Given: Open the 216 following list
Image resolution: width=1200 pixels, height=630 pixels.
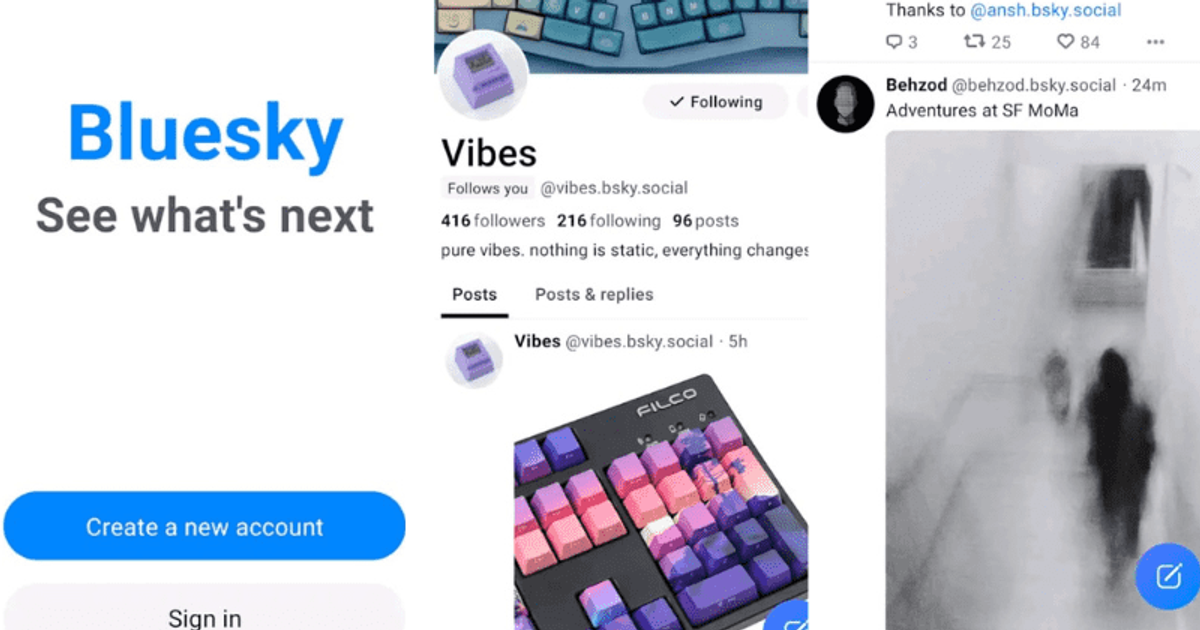Looking at the screenshot, I should 609,221.
